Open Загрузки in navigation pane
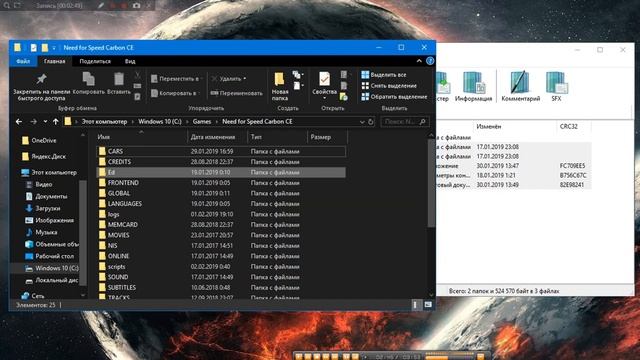This screenshot has height=360, width=640. tap(42, 208)
